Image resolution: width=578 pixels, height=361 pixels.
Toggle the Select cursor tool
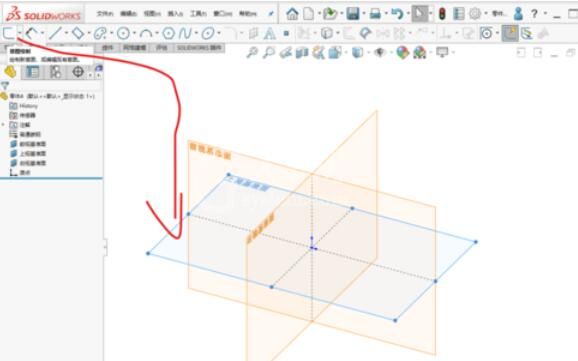419,14
